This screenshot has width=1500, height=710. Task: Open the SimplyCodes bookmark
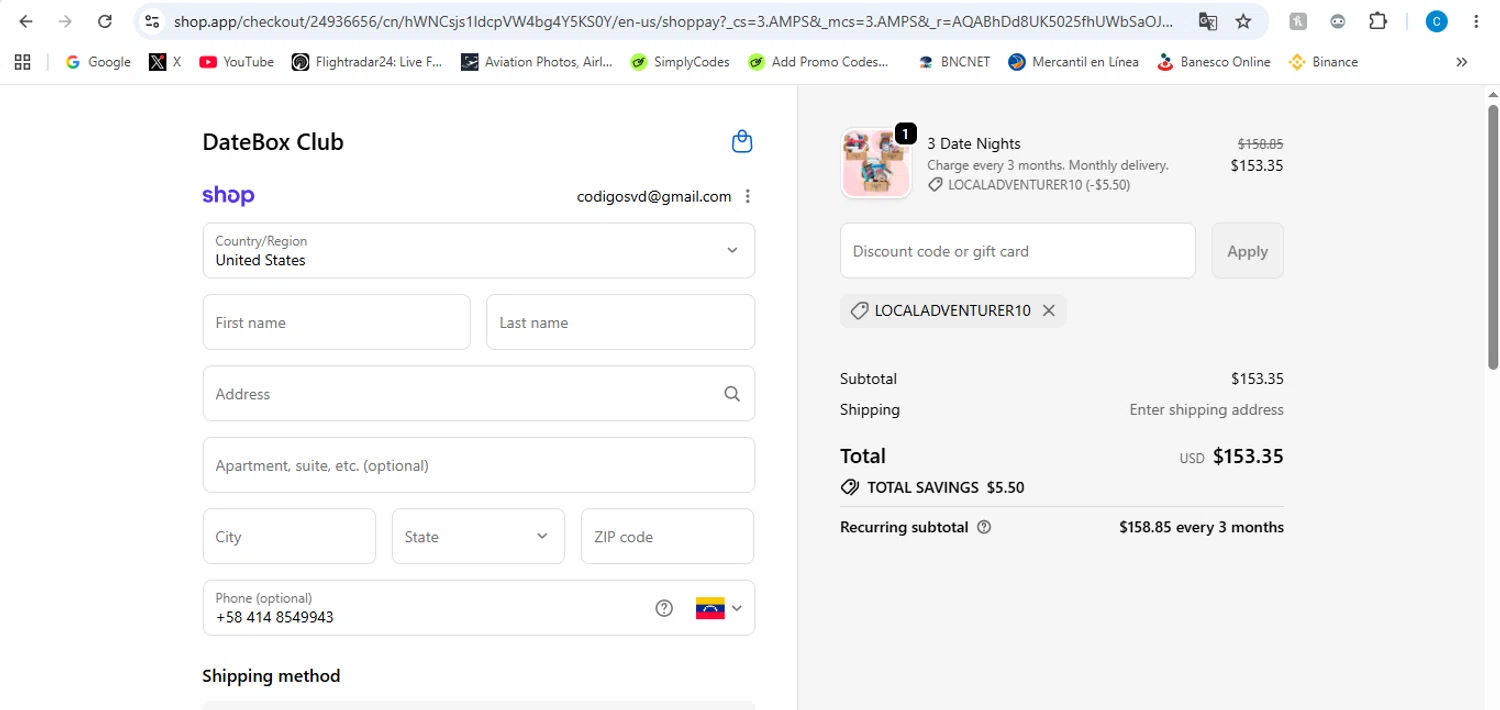(680, 62)
